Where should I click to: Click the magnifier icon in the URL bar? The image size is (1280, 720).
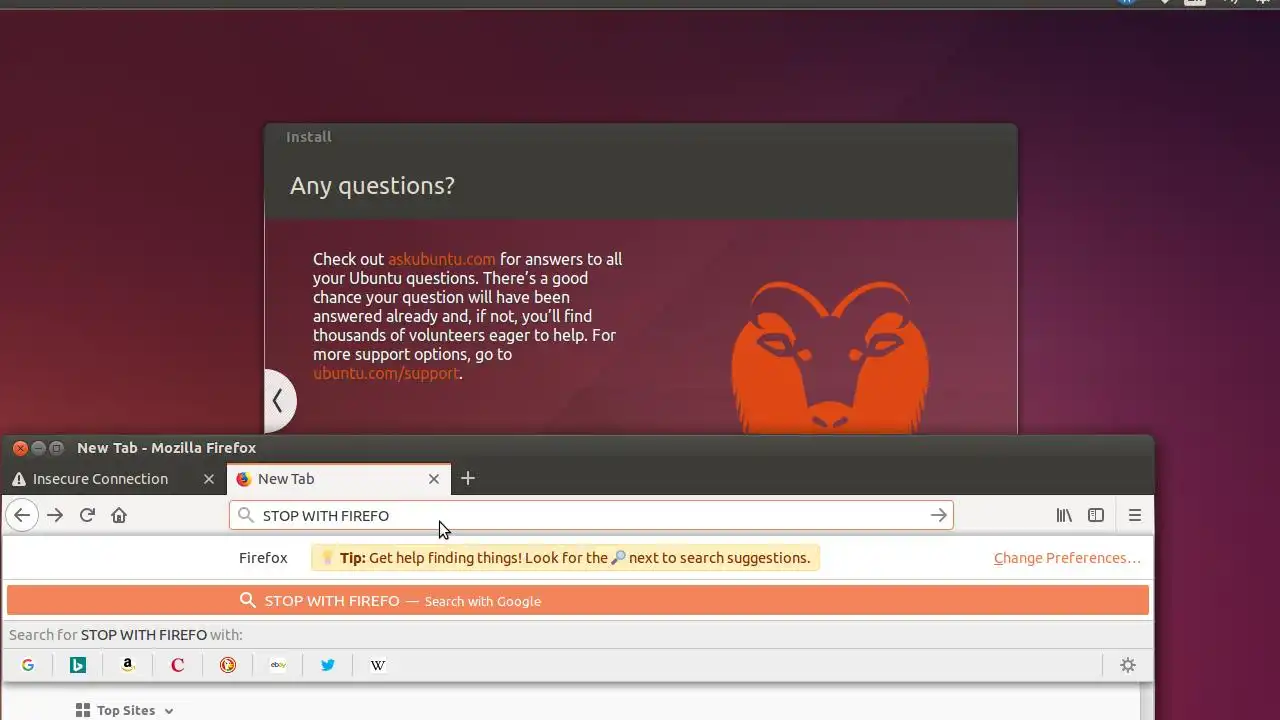tap(246, 515)
